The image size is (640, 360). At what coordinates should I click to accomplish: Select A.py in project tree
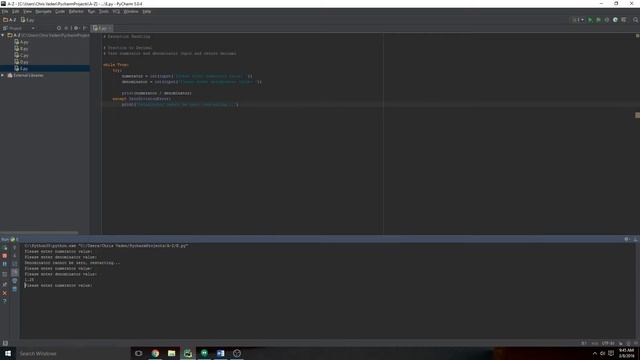[22, 42]
